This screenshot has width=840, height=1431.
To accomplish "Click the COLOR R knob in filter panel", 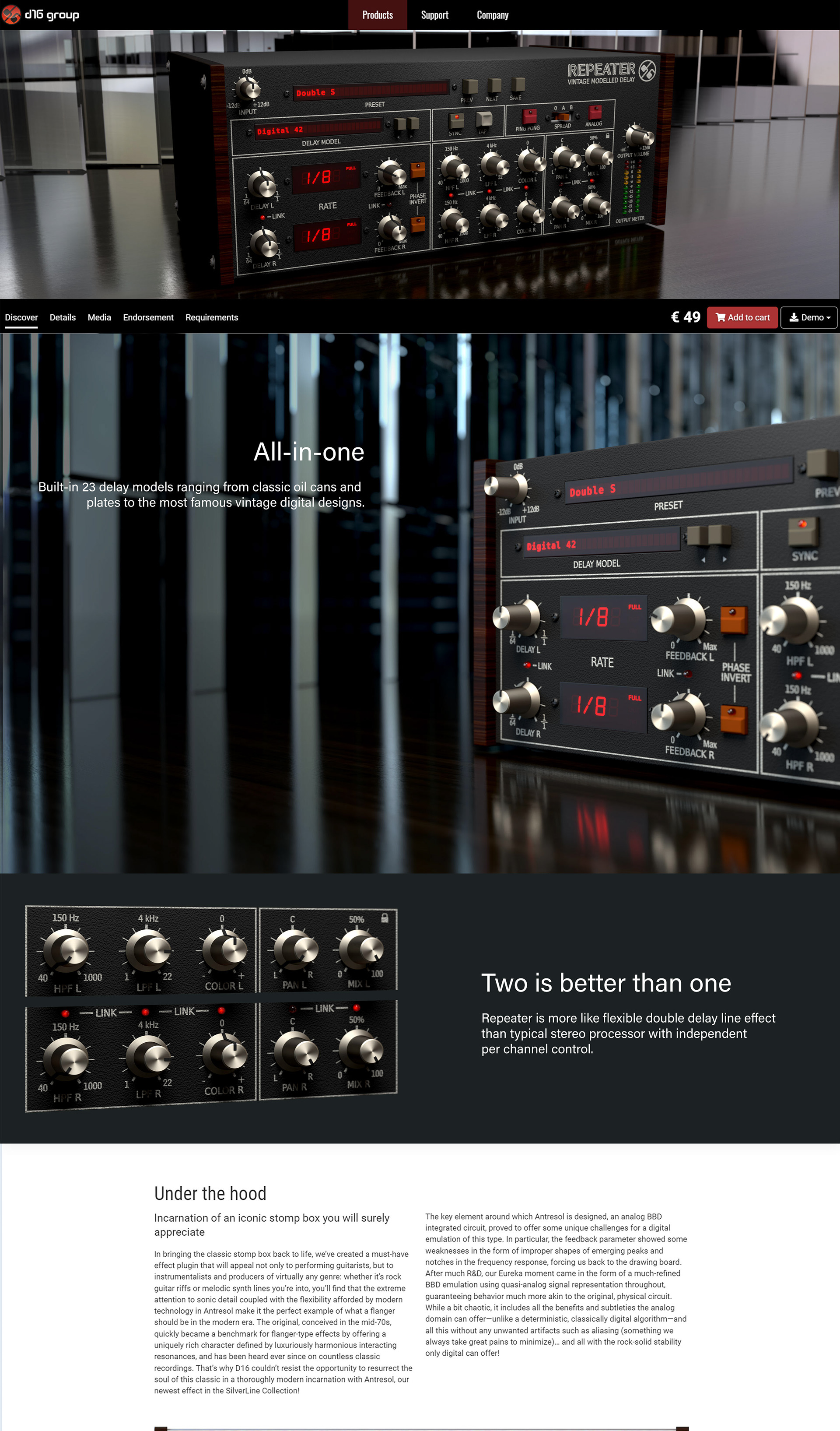I will pos(225,1055).
